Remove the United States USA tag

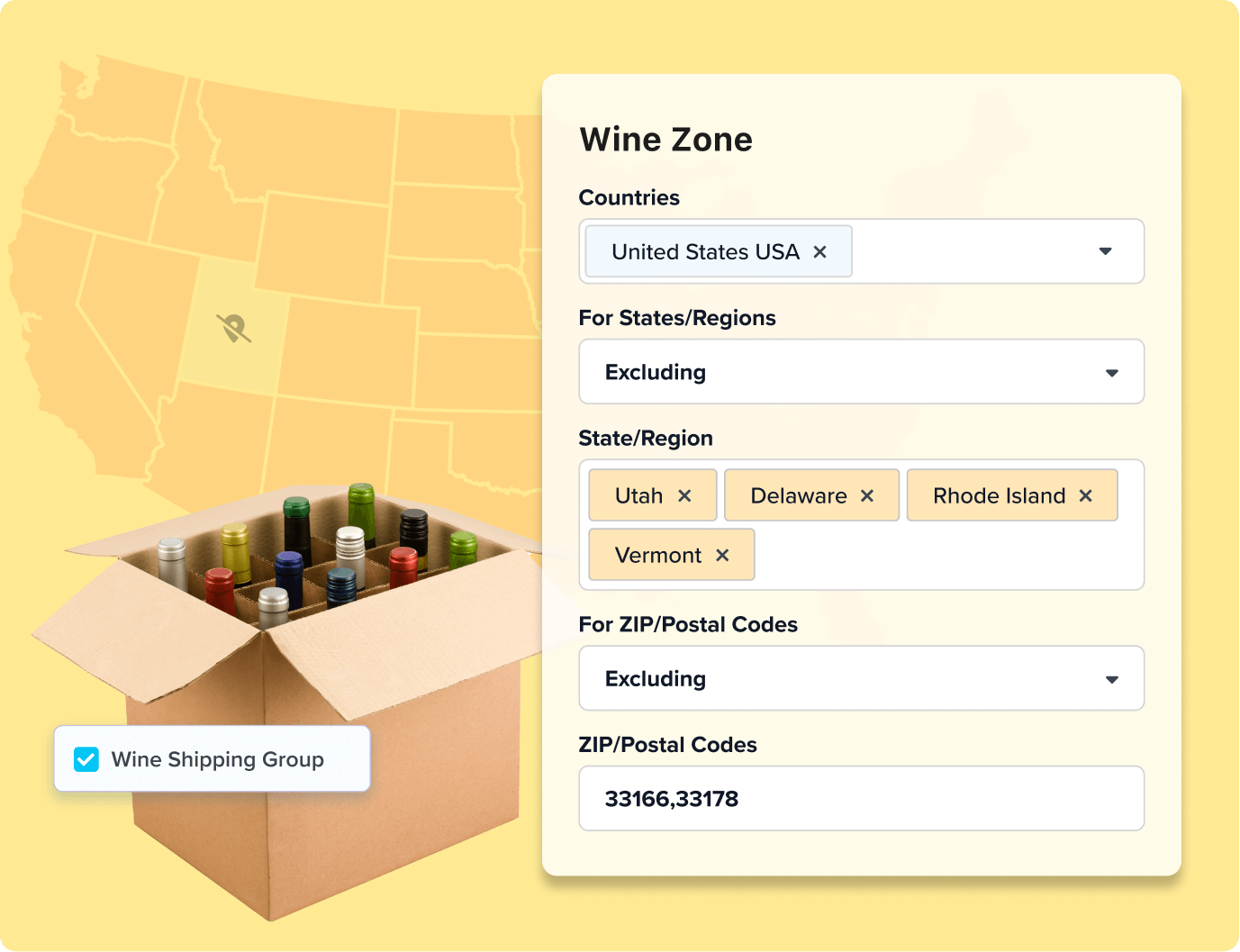(x=819, y=252)
